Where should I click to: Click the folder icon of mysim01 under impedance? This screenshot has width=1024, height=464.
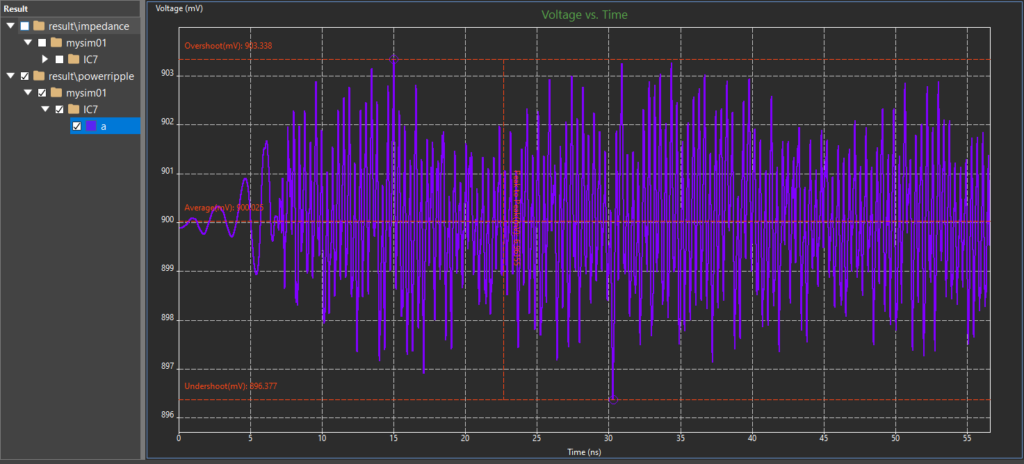point(57,43)
